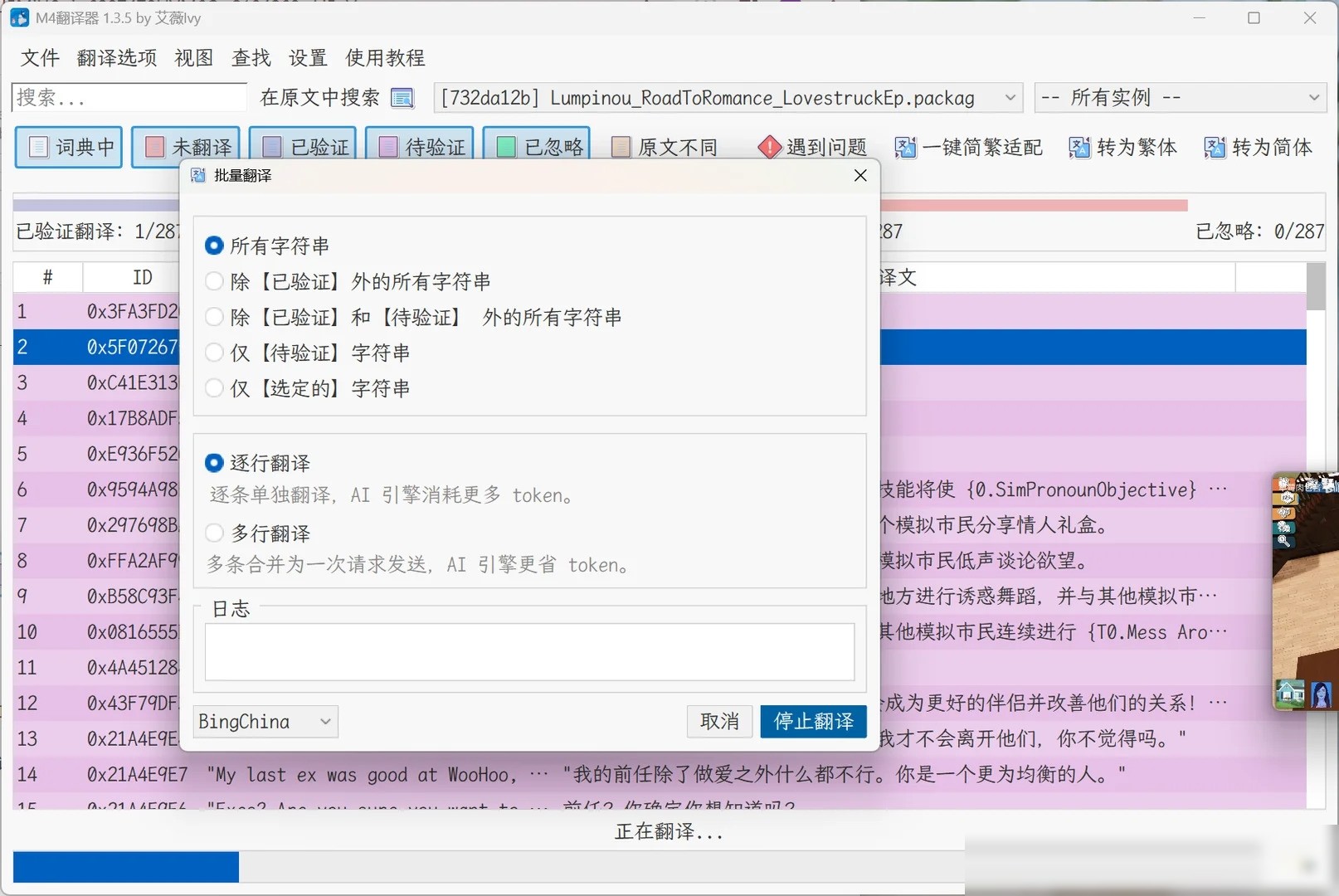Click the 停止翻译 button
1339x896 pixels.
click(x=814, y=722)
